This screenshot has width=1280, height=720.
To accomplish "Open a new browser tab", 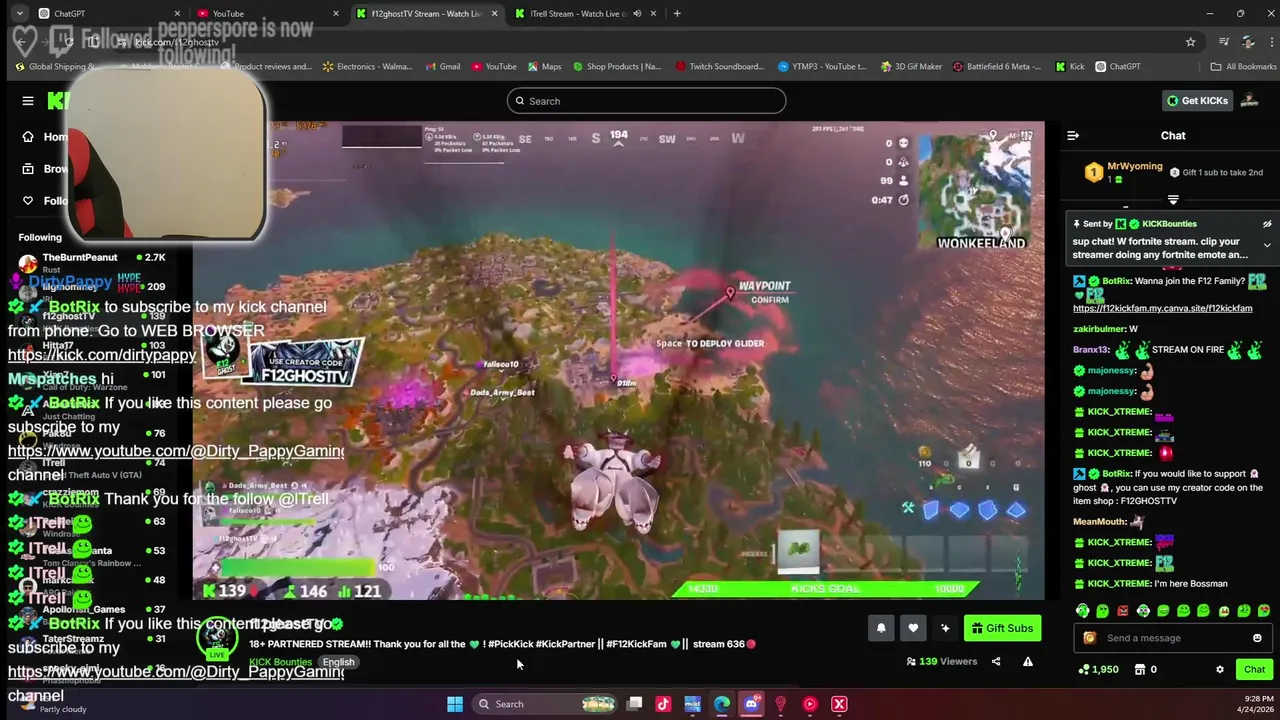I will (677, 14).
